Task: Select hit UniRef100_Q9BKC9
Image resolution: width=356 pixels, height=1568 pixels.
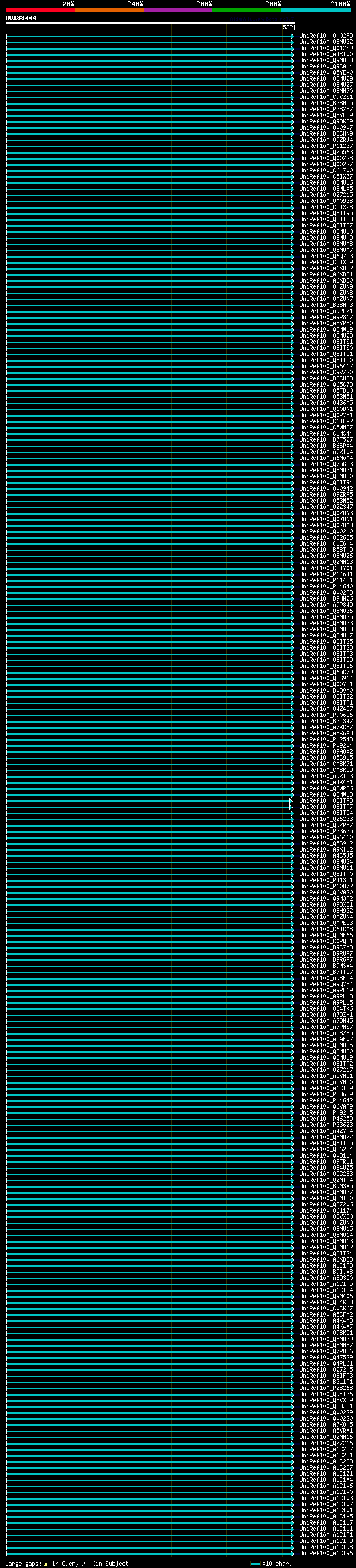Action: [326, 121]
